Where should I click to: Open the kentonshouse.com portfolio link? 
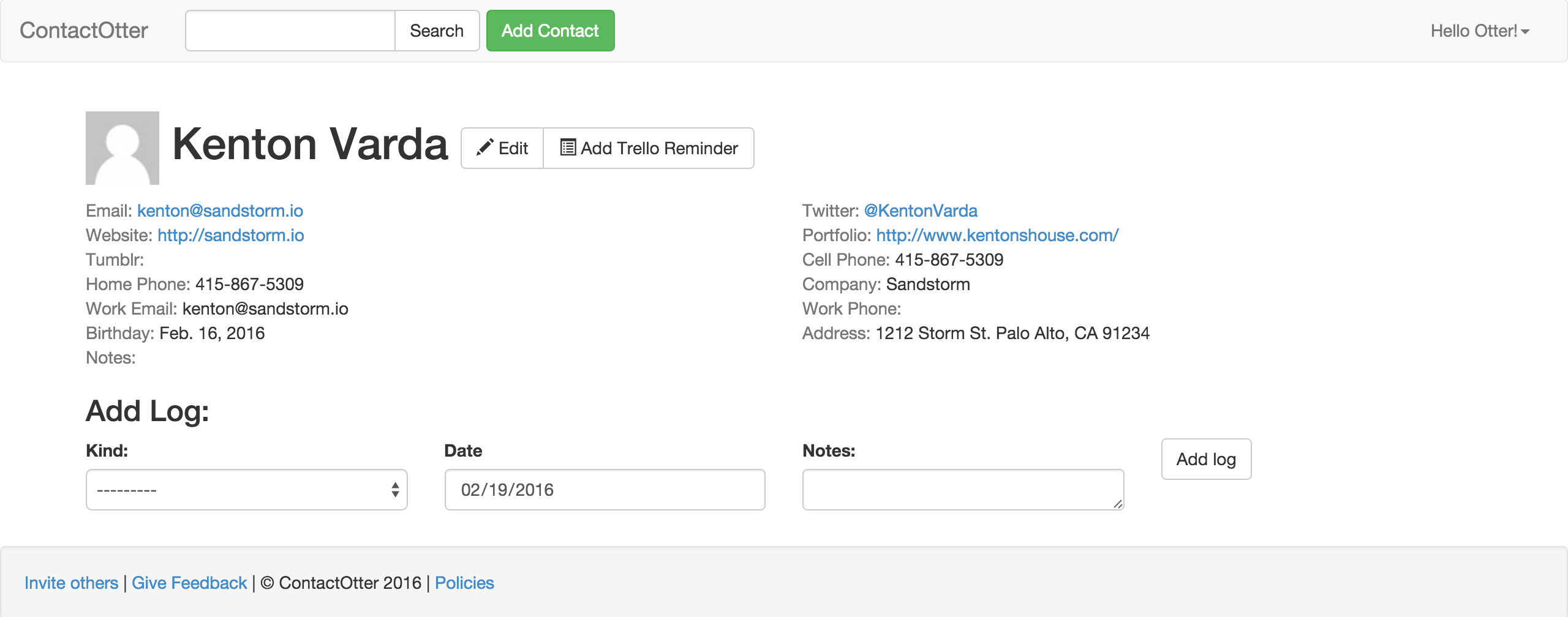997,235
